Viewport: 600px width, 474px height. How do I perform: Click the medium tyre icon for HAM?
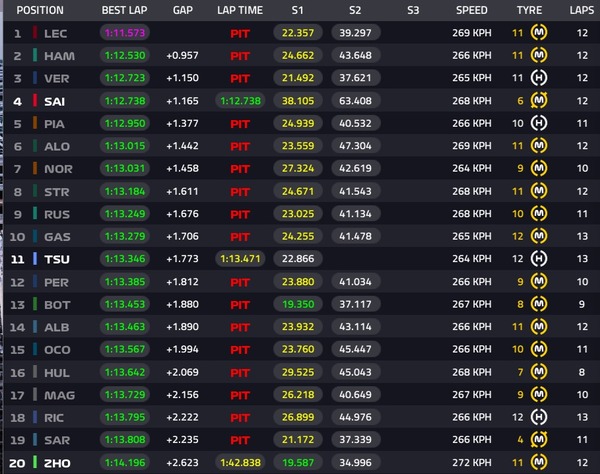pos(539,55)
